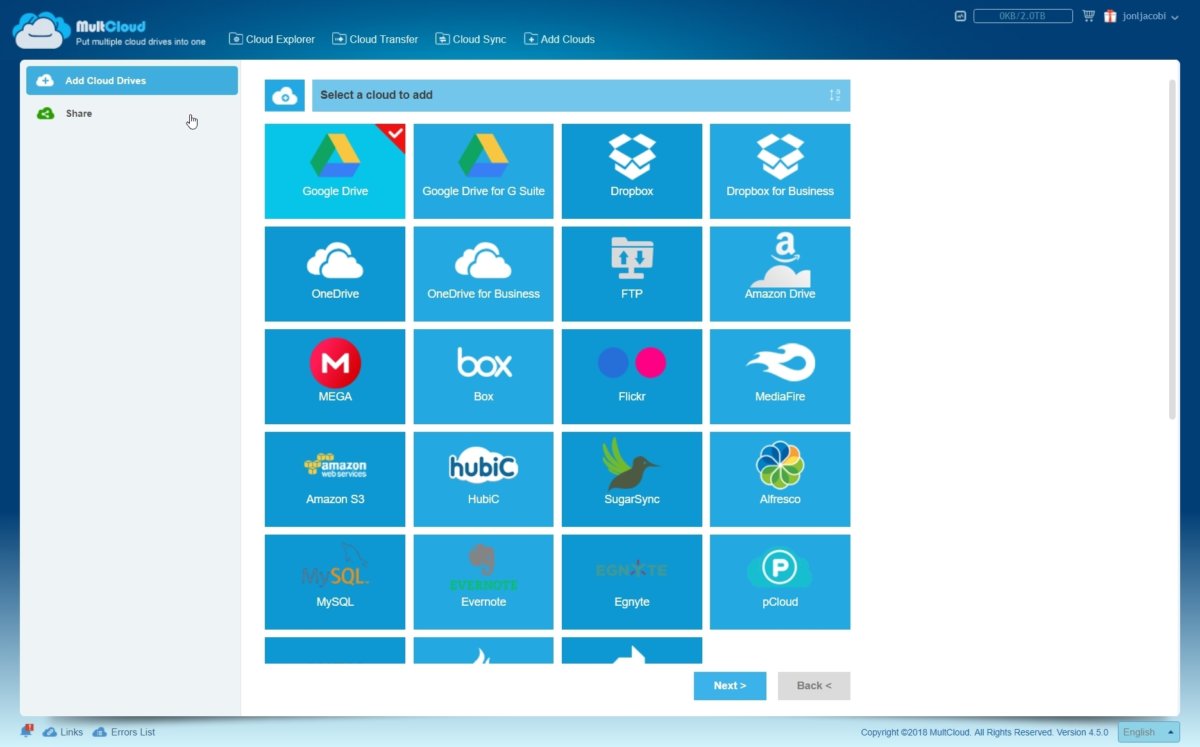Pick the HubiC tile
The height and width of the screenshot is (747, 1200).
click(x=483, y=479)
